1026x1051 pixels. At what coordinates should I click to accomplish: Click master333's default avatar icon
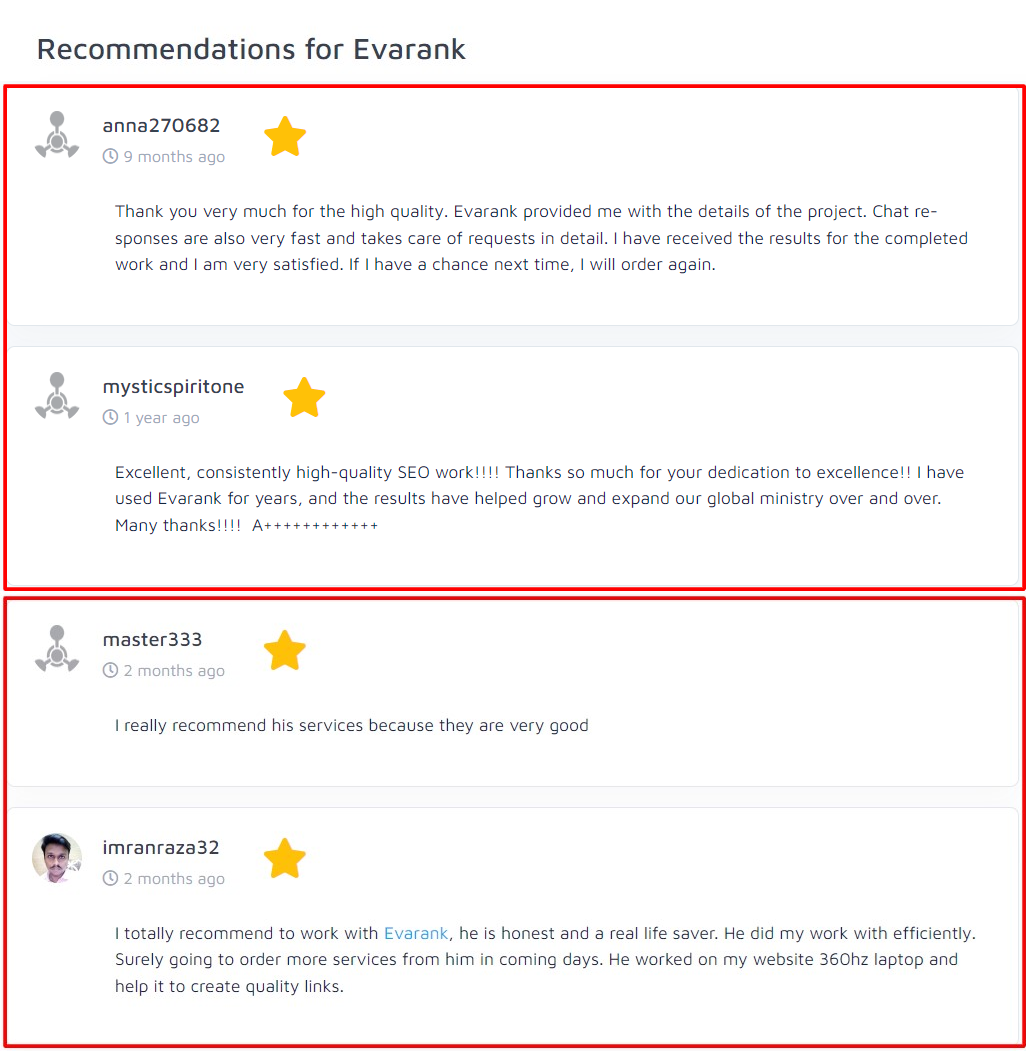click(57, 649)
